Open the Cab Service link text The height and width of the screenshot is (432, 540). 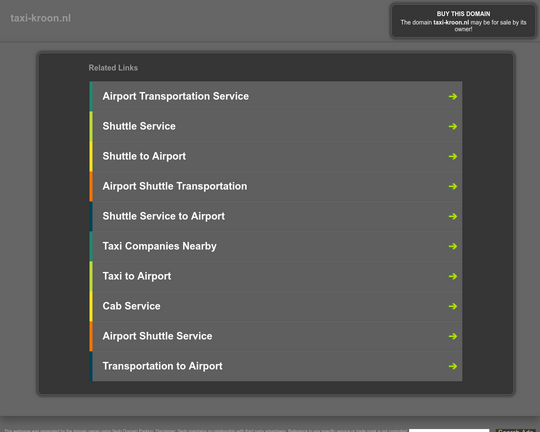click(131, 306)
